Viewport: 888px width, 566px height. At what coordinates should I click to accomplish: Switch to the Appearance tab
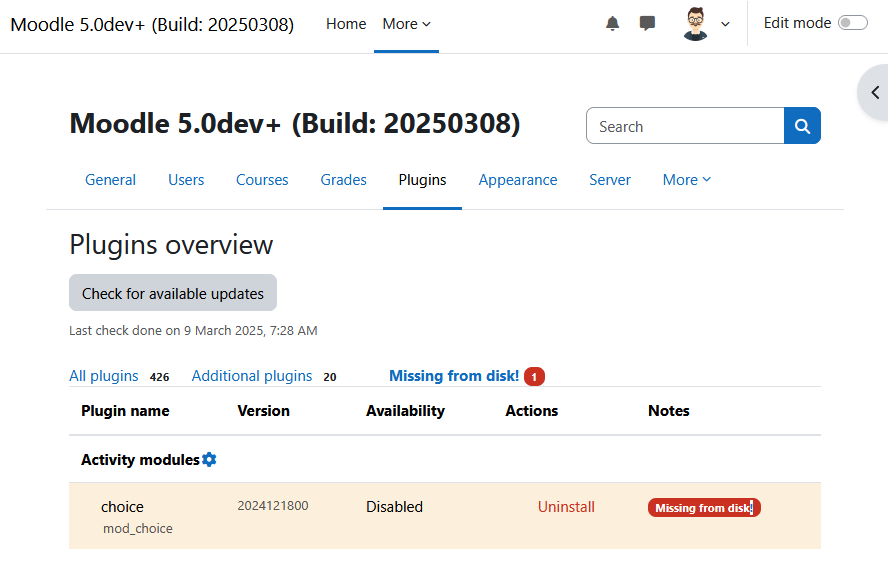click(518, 180)
